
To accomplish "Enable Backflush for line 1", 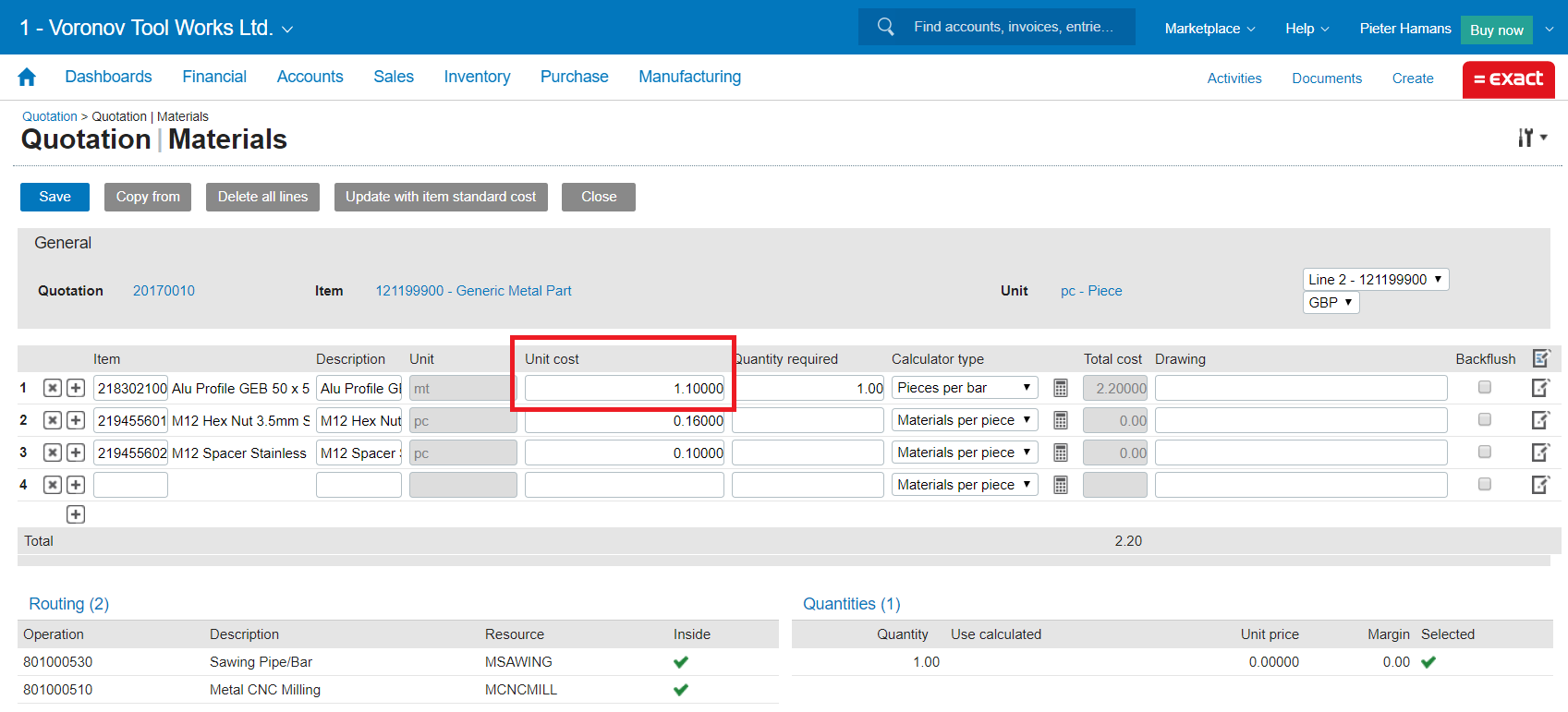I will click(1484, 388).
